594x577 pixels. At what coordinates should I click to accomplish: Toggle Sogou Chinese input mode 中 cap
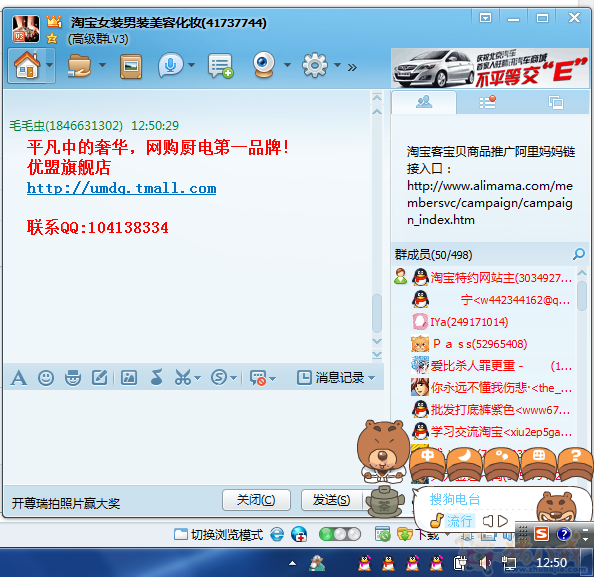tap(428, 464)
